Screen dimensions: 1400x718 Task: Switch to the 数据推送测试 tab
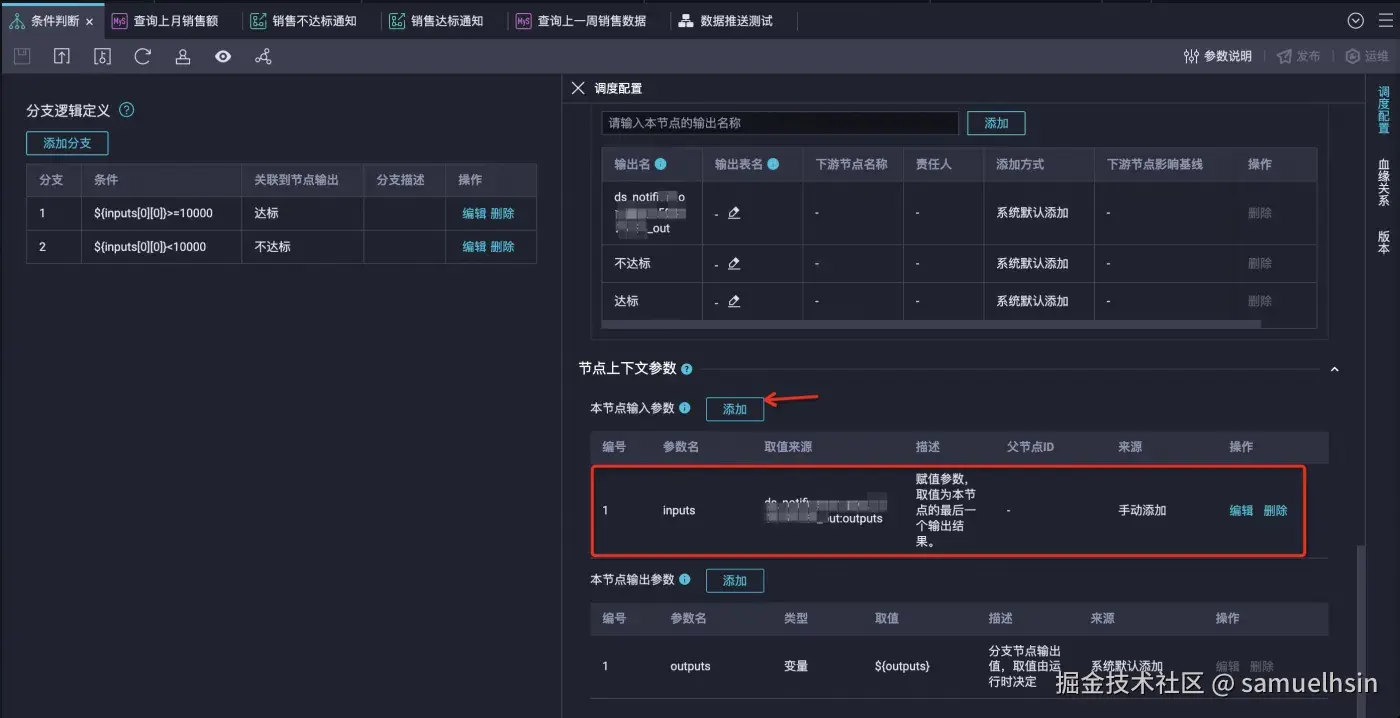point(726,21)
